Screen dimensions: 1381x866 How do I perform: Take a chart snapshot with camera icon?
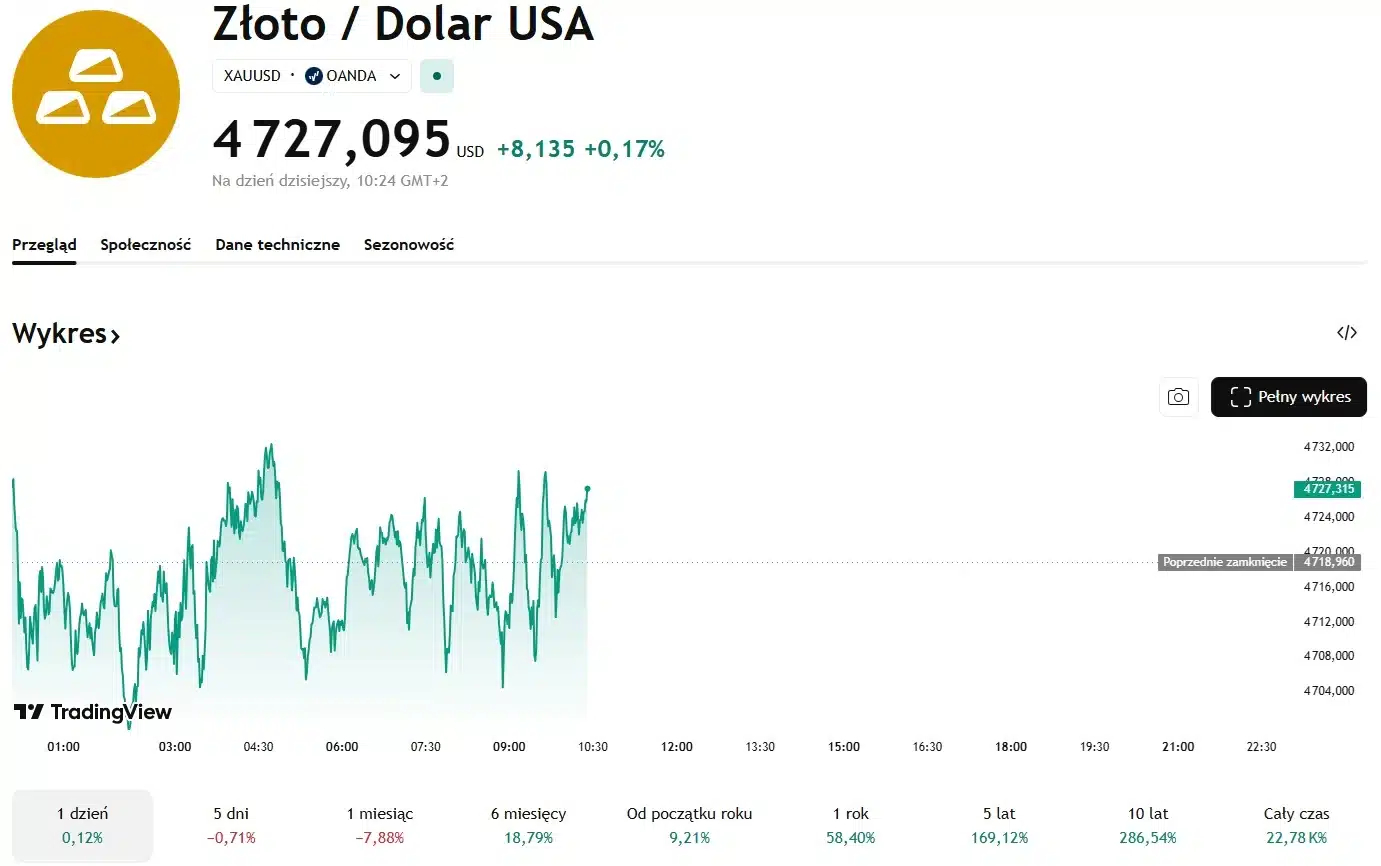[1179, 397]
